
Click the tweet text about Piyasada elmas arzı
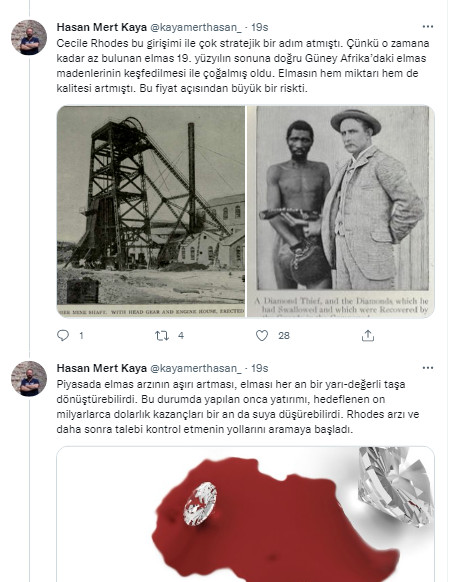pyautogui.click(x=238, y=407)
